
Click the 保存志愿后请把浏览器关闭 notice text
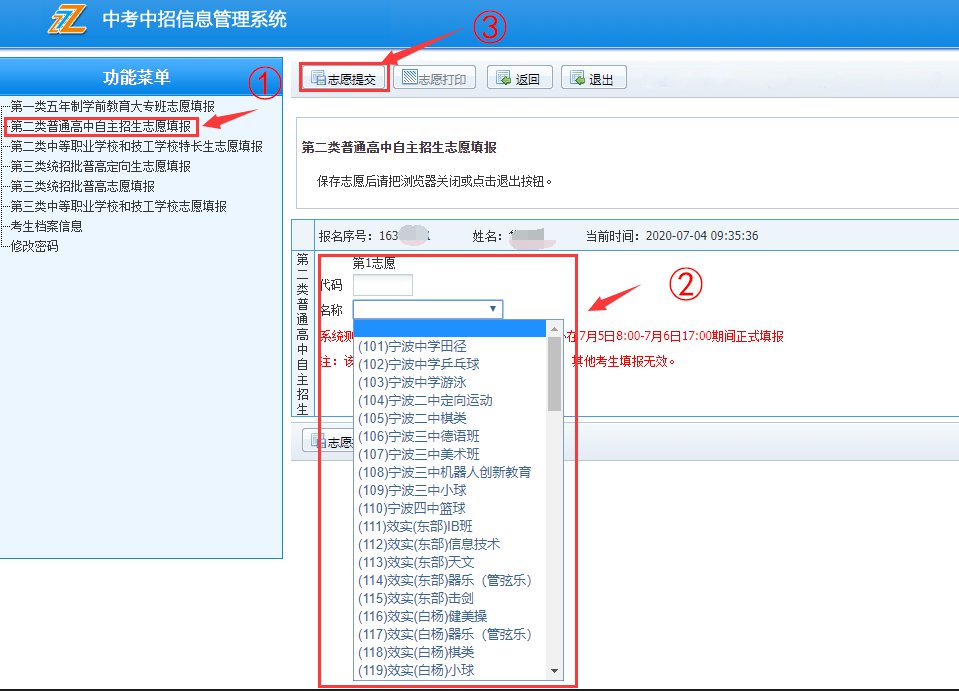(434, 181)
